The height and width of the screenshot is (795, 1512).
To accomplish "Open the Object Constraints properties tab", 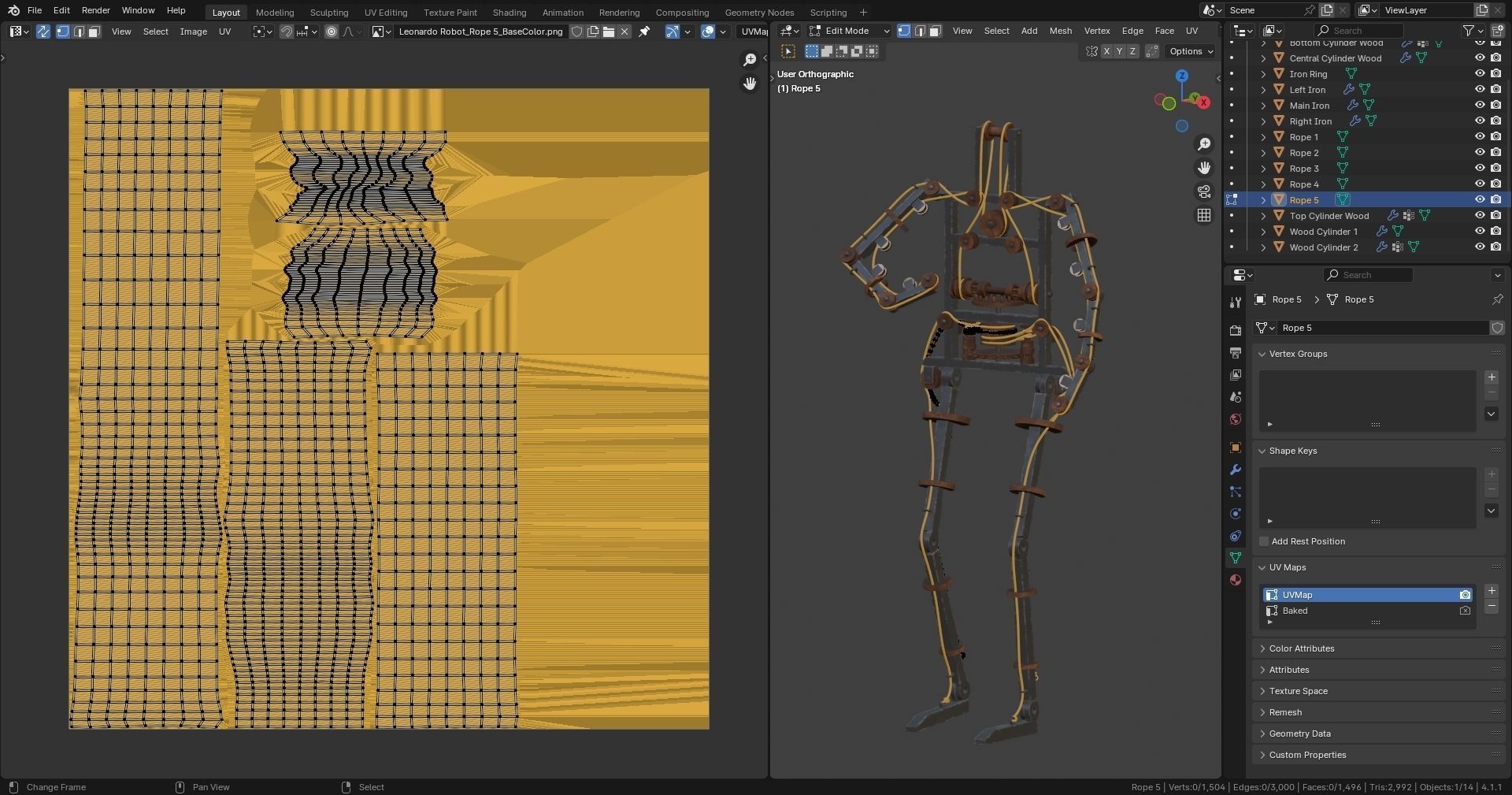I will (1235, 535).
